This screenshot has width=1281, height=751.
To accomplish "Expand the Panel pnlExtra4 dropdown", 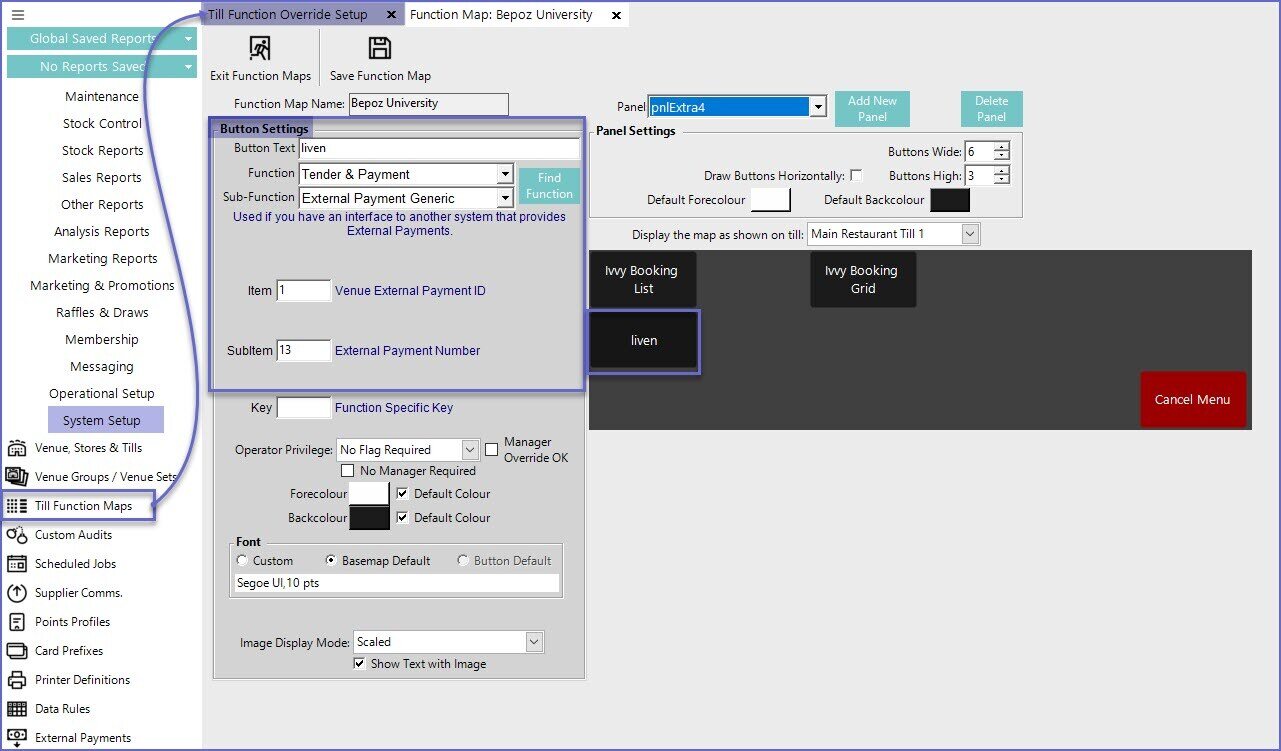I will tap(818, 106).
